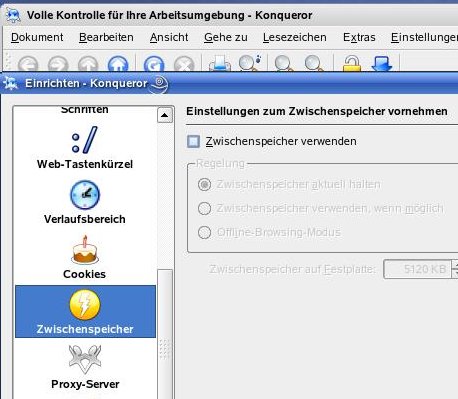The width and height of the screenshot is (458, 399).
Task: Open the Cookies cake icon
Action: (x=85, y=249)
